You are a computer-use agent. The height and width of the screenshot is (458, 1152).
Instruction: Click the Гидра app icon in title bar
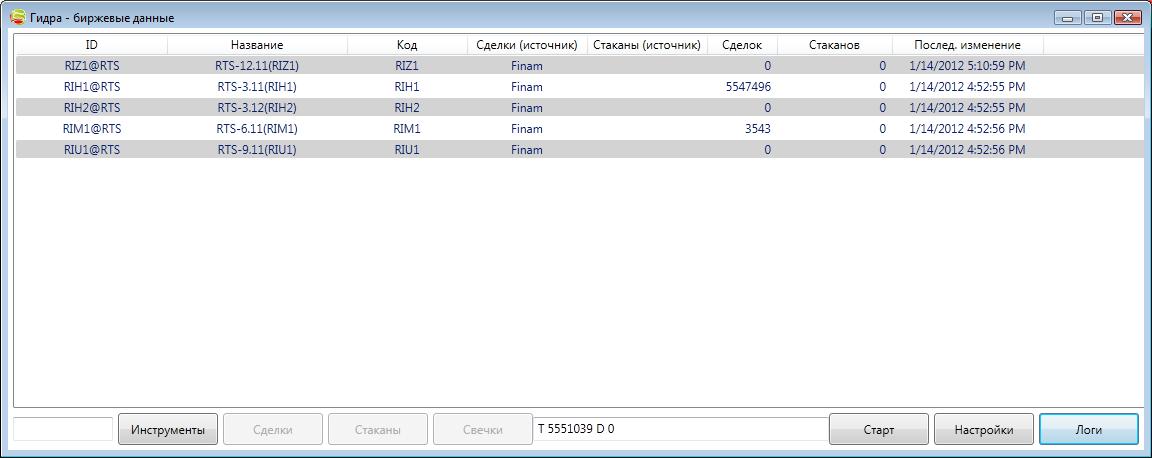[16, 17]
